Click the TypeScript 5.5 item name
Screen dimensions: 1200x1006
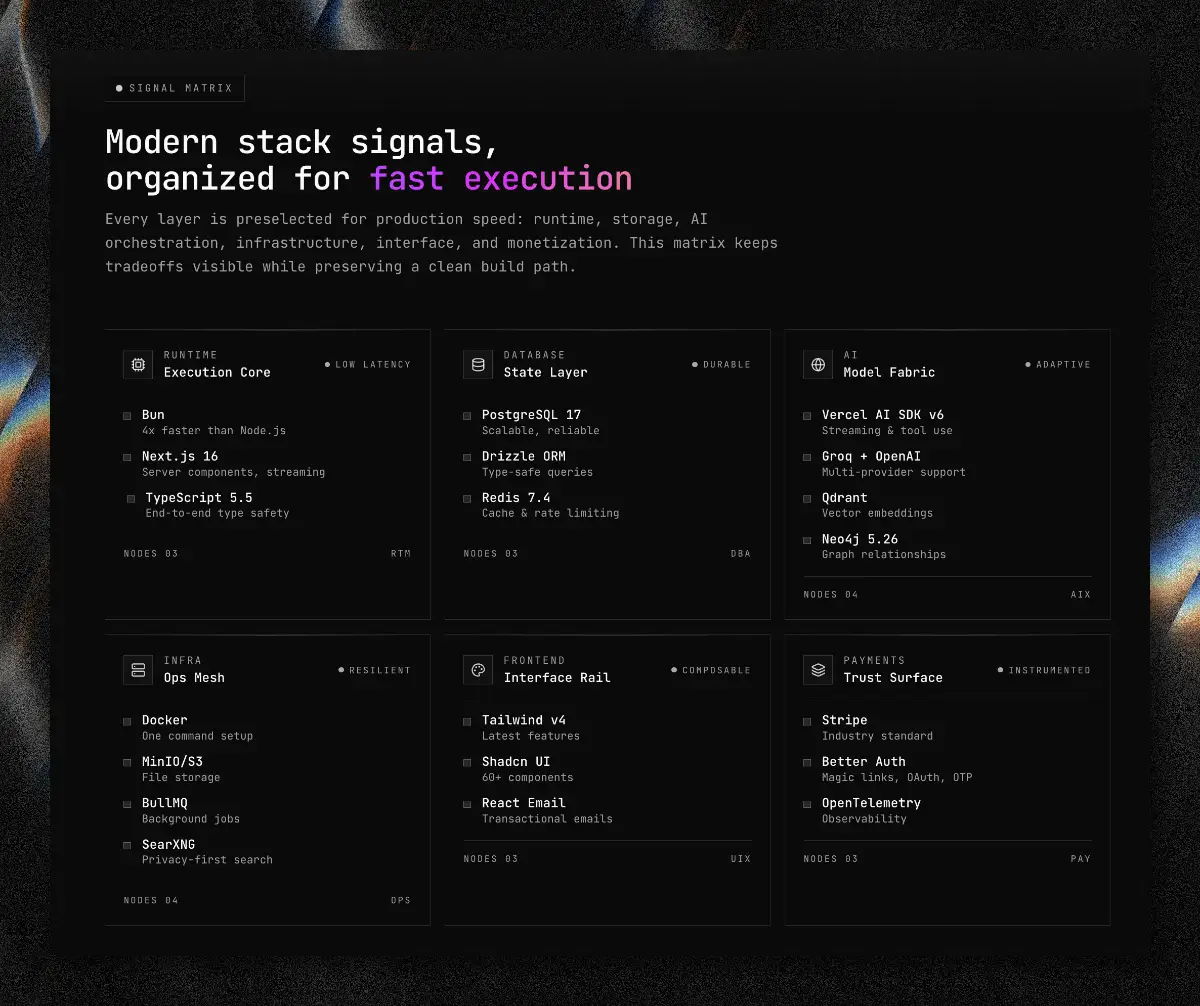[199, 498]
